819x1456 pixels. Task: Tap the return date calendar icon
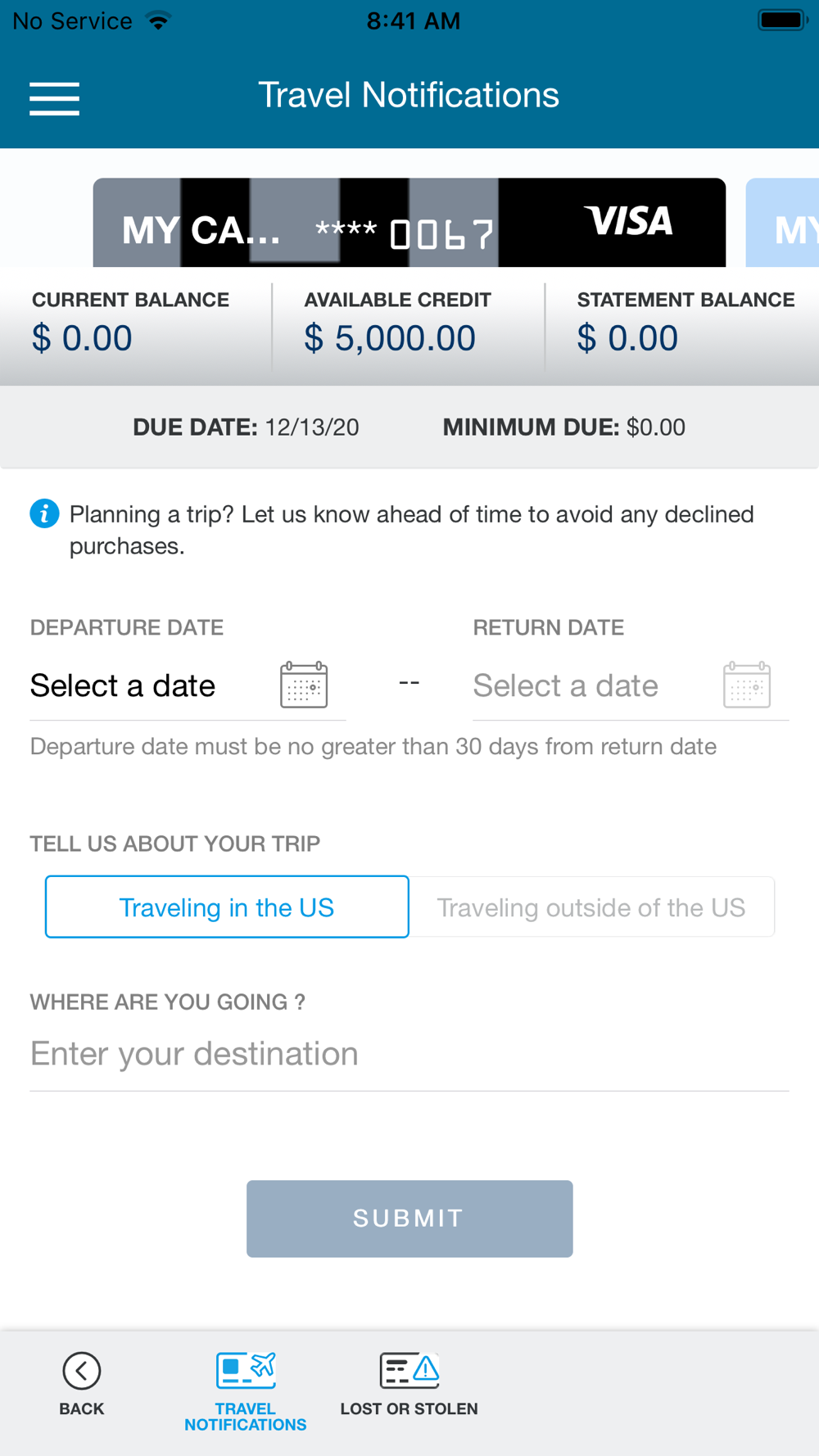point(746,685)
